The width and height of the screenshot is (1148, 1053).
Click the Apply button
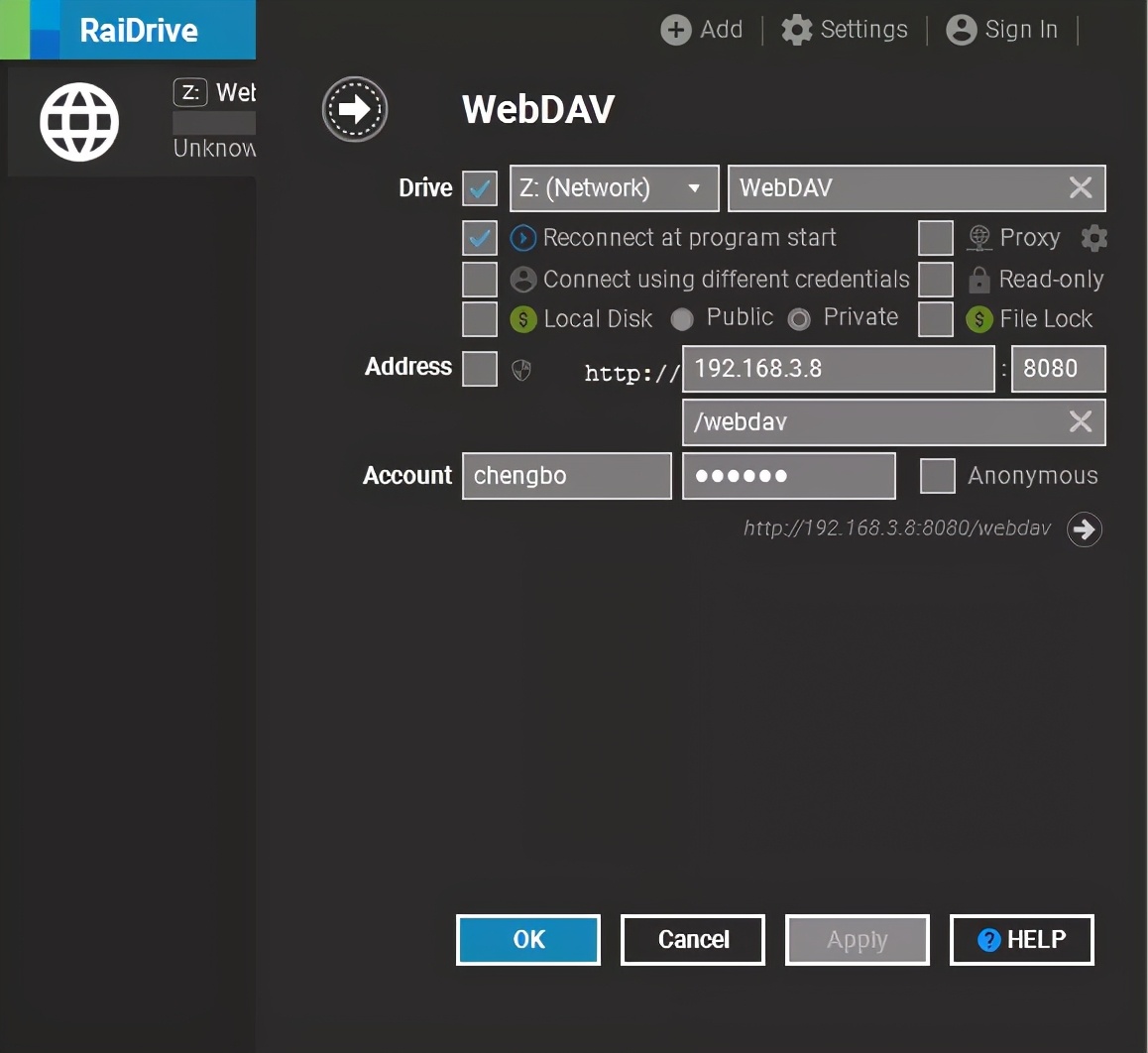point(858,940)
